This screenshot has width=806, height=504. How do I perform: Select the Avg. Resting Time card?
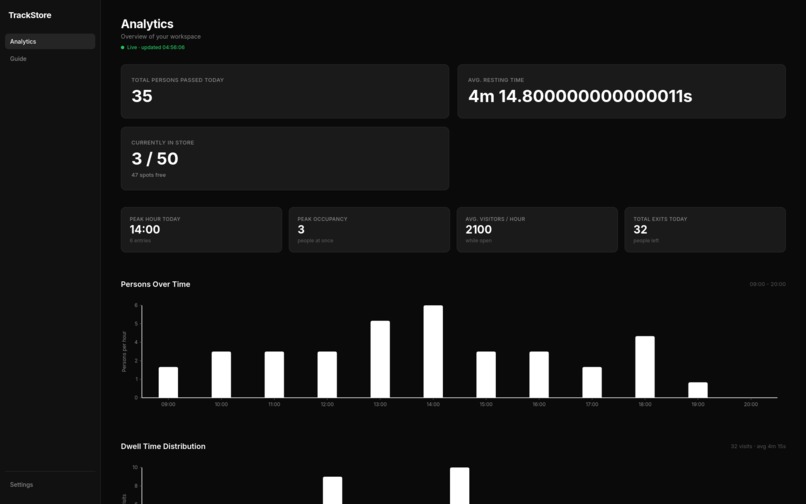[x=621, y=92]
